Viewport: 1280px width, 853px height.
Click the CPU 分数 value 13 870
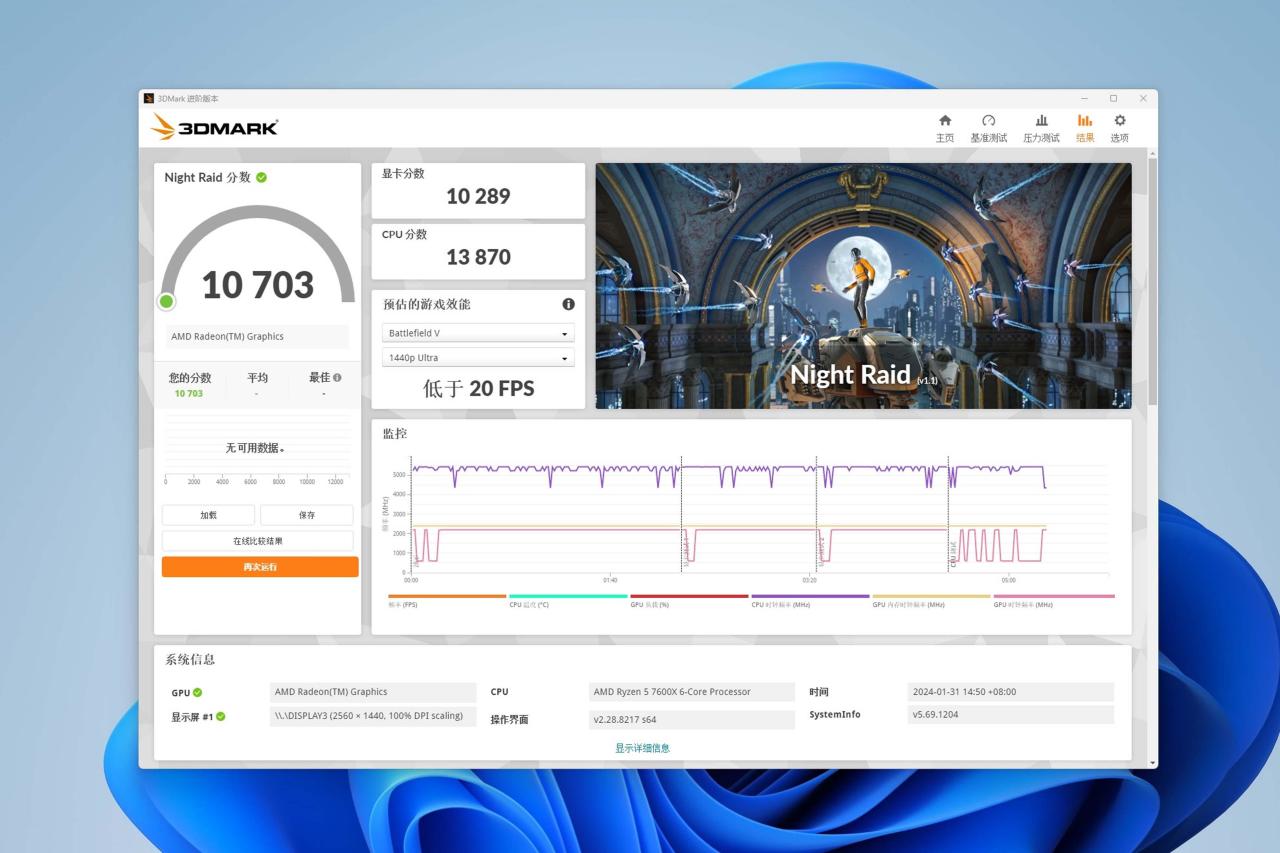[478, 257]
